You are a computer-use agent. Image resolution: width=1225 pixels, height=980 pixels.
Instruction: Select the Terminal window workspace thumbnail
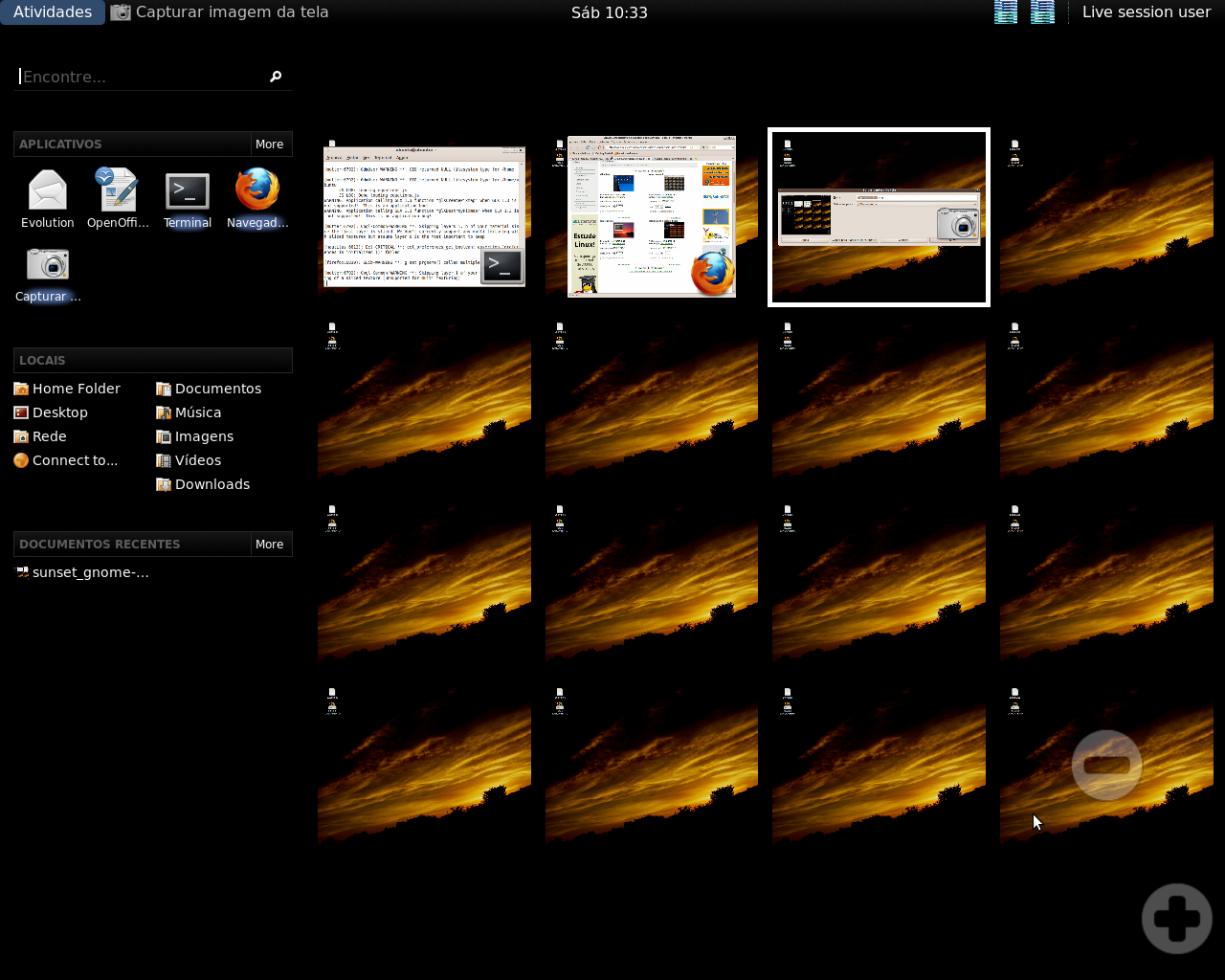click(424, 217)
